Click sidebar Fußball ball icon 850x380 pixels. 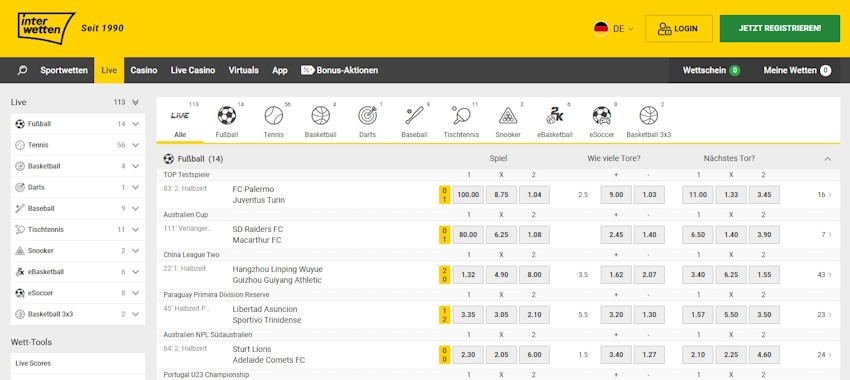20,124
